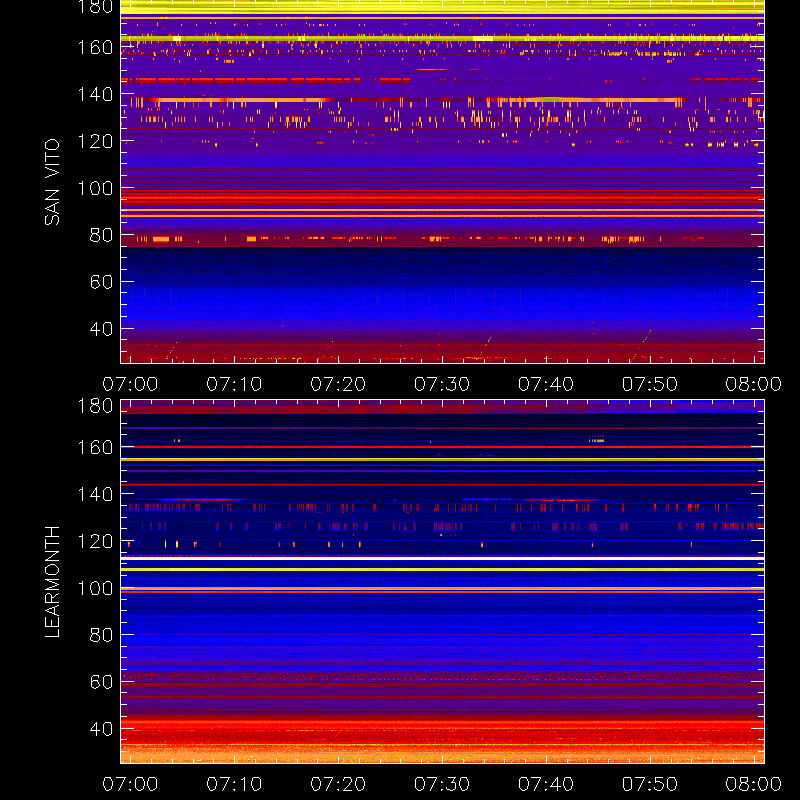Click the 07:20 time label of San Vito plot
This screenshot has height=800, width=800.
[338, 384]
